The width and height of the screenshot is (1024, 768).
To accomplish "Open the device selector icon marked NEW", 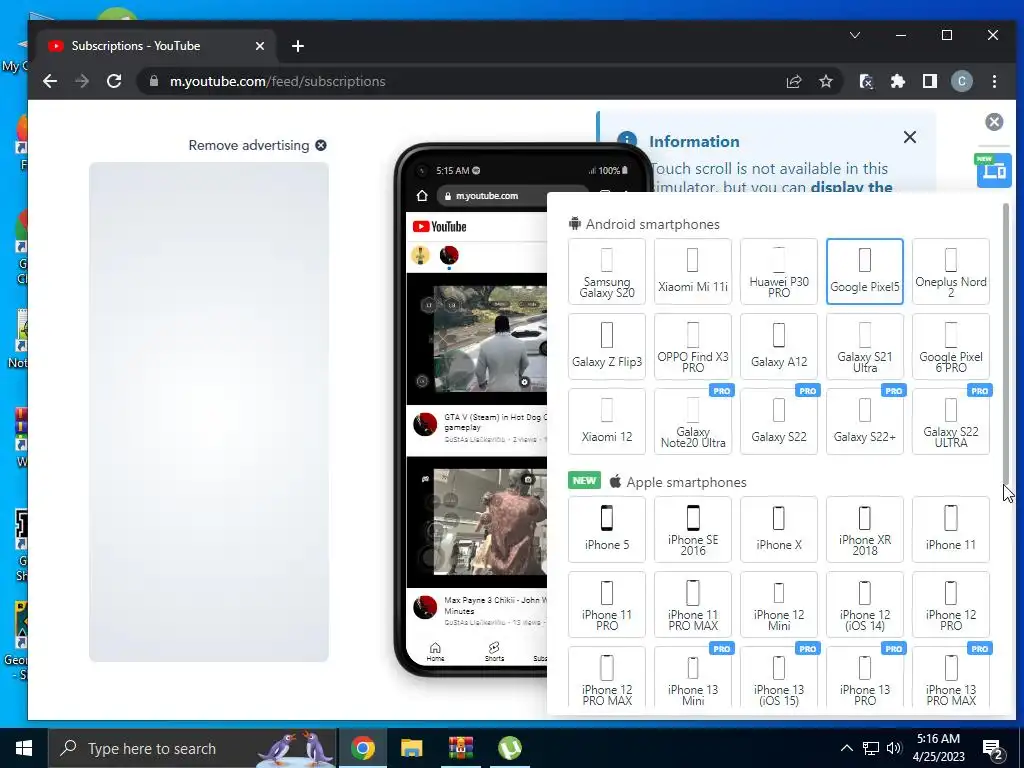I will tap(994, 170).
